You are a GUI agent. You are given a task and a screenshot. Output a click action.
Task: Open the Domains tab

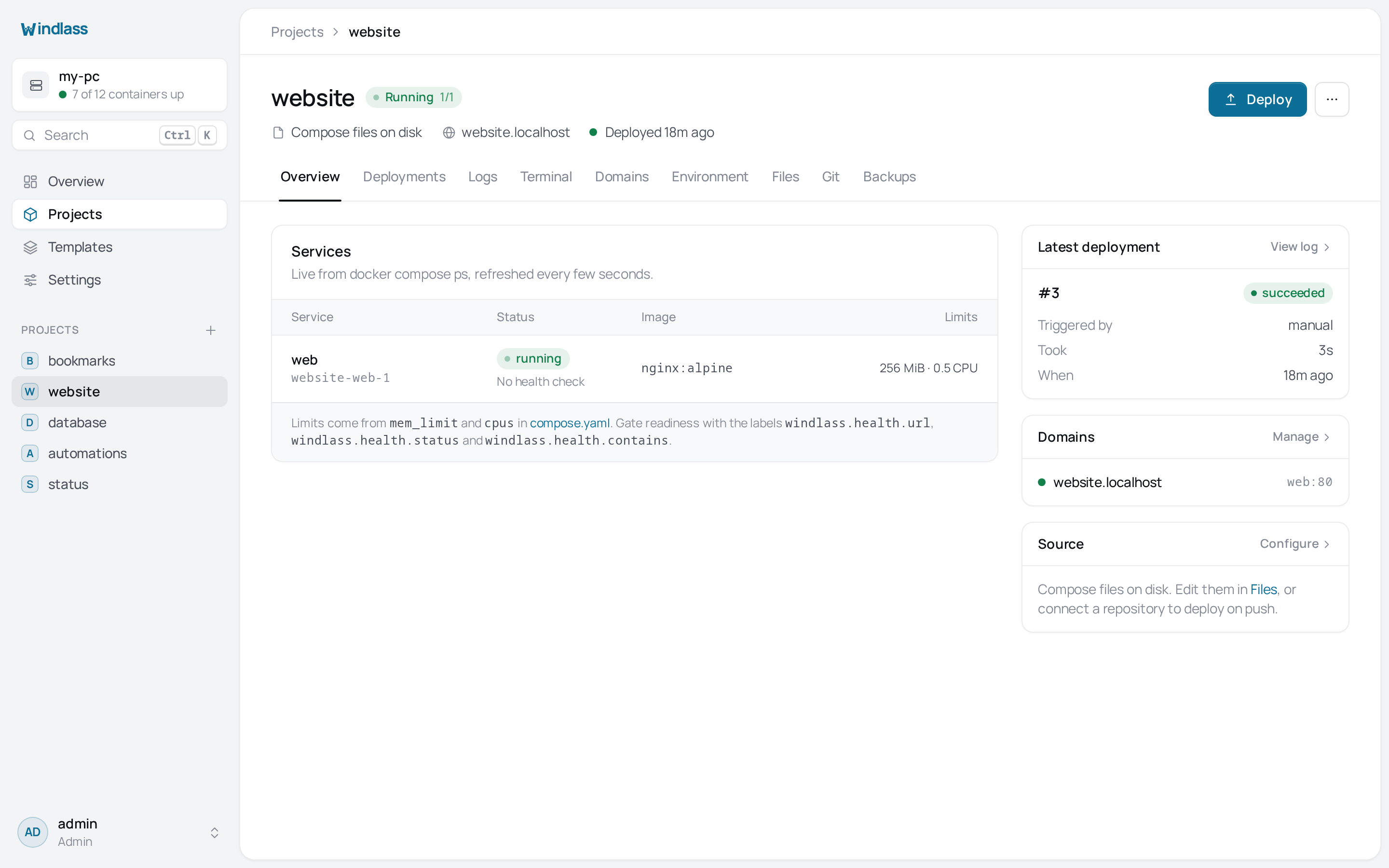point(622,177)
